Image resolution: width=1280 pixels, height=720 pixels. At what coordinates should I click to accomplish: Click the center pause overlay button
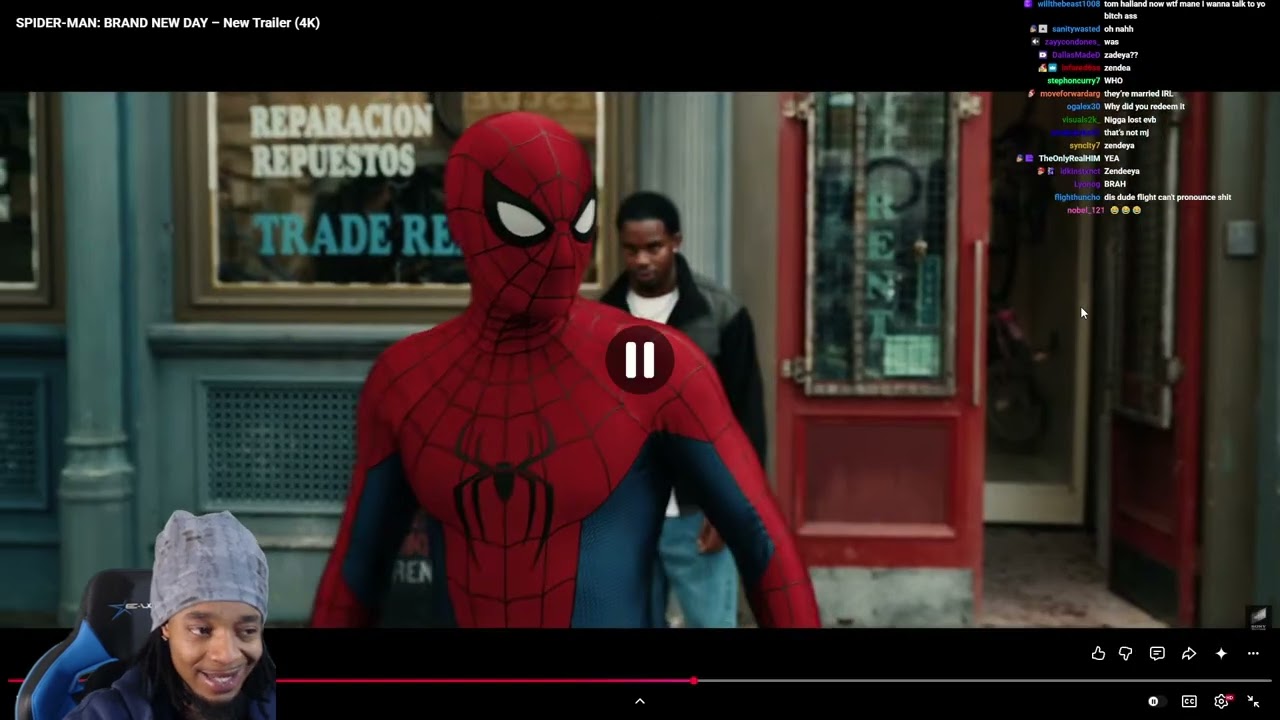coord(640,360)
